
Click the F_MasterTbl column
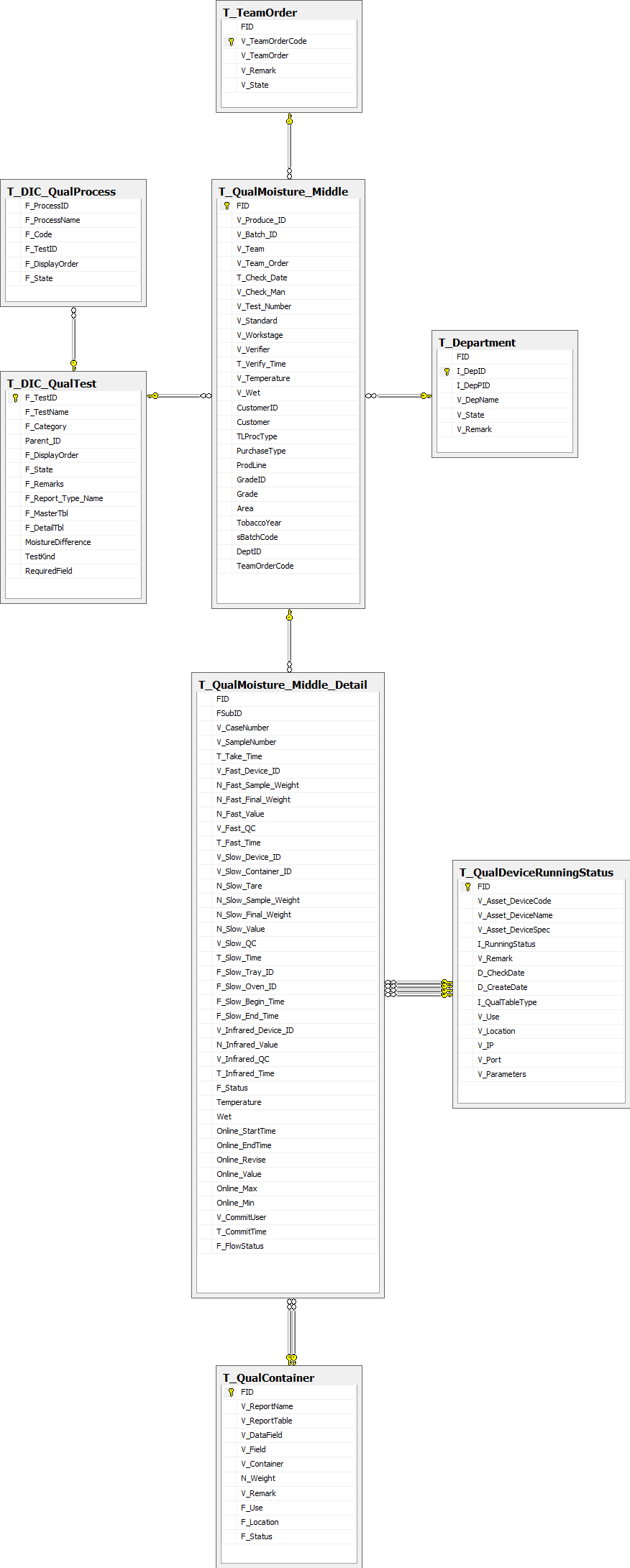[73, 513]
